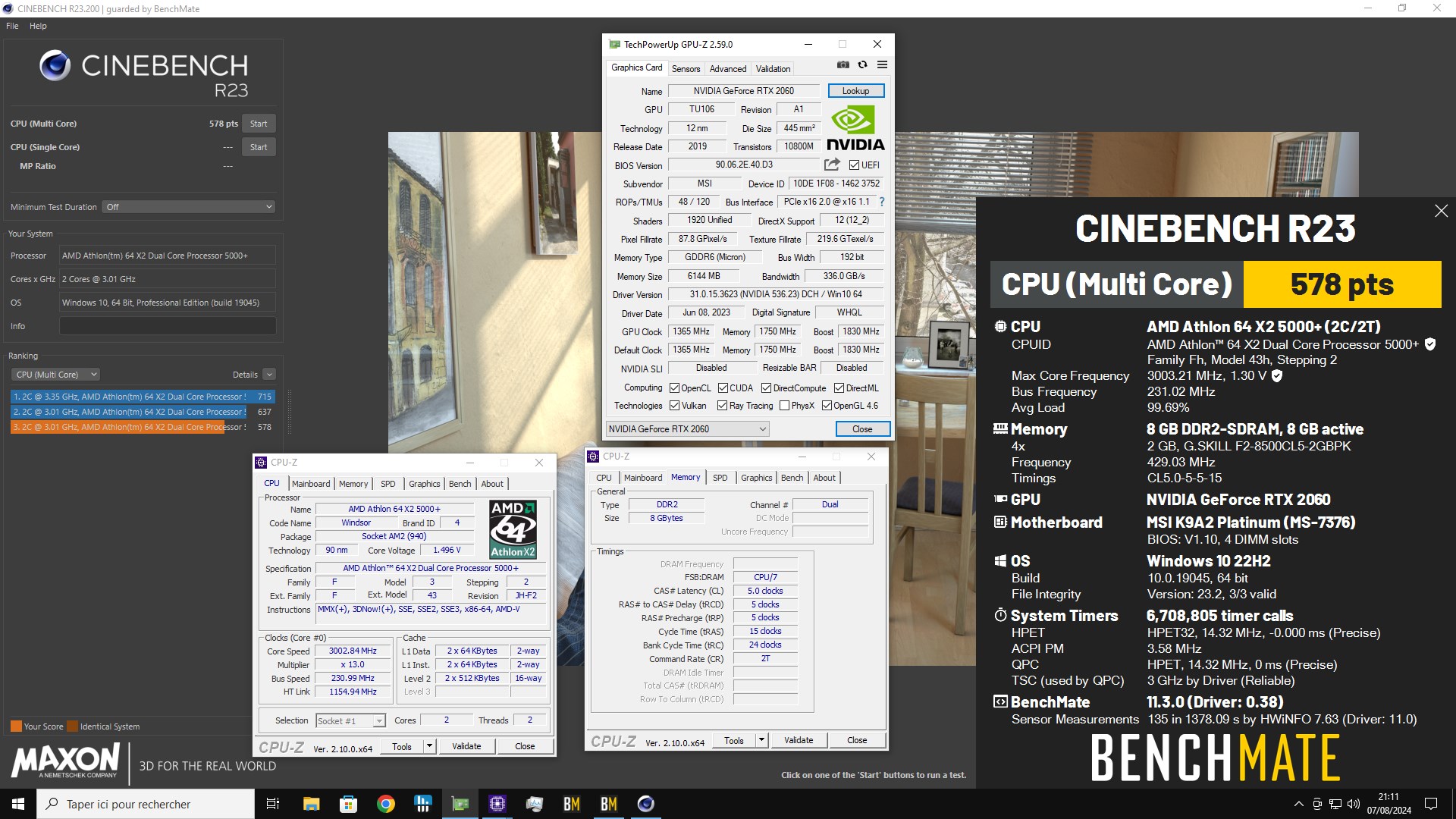Open GPU-Z hamburger menu
1456x819 pixels.
882,65
